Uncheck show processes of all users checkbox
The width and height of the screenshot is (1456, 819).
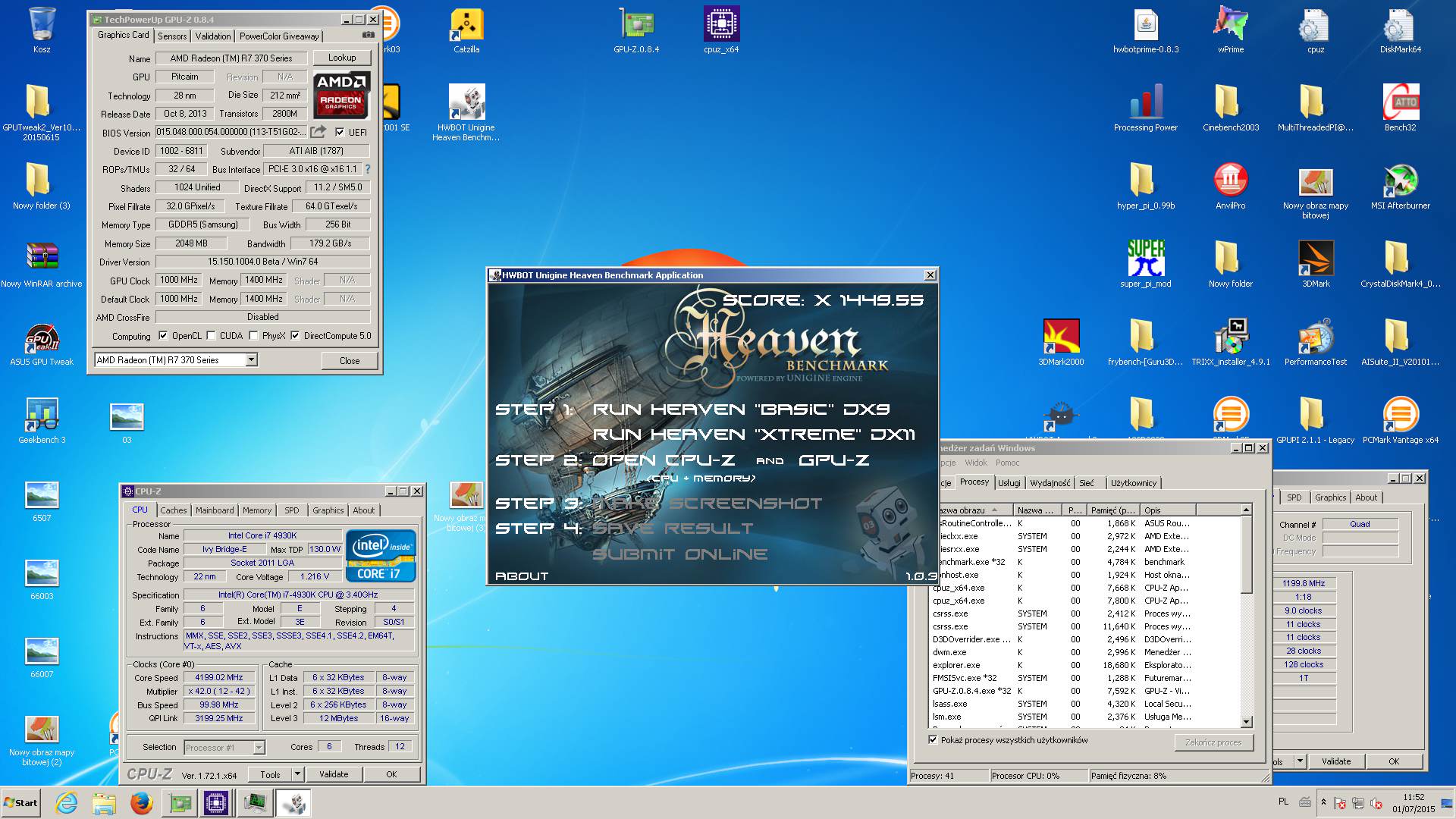click(934, 740)
